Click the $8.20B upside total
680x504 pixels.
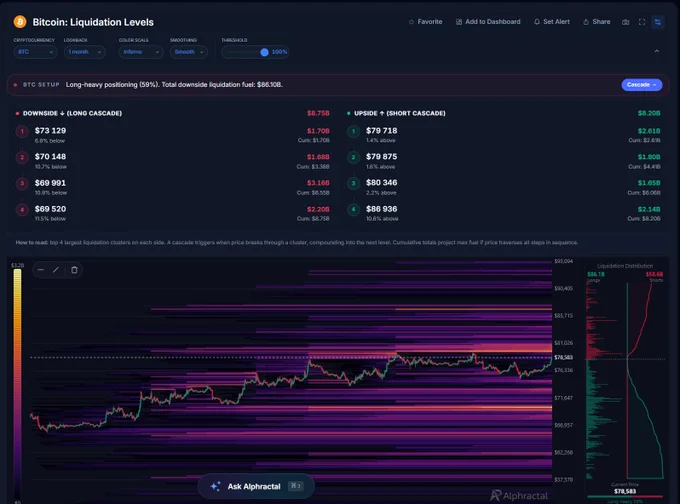tap(649, 113)
